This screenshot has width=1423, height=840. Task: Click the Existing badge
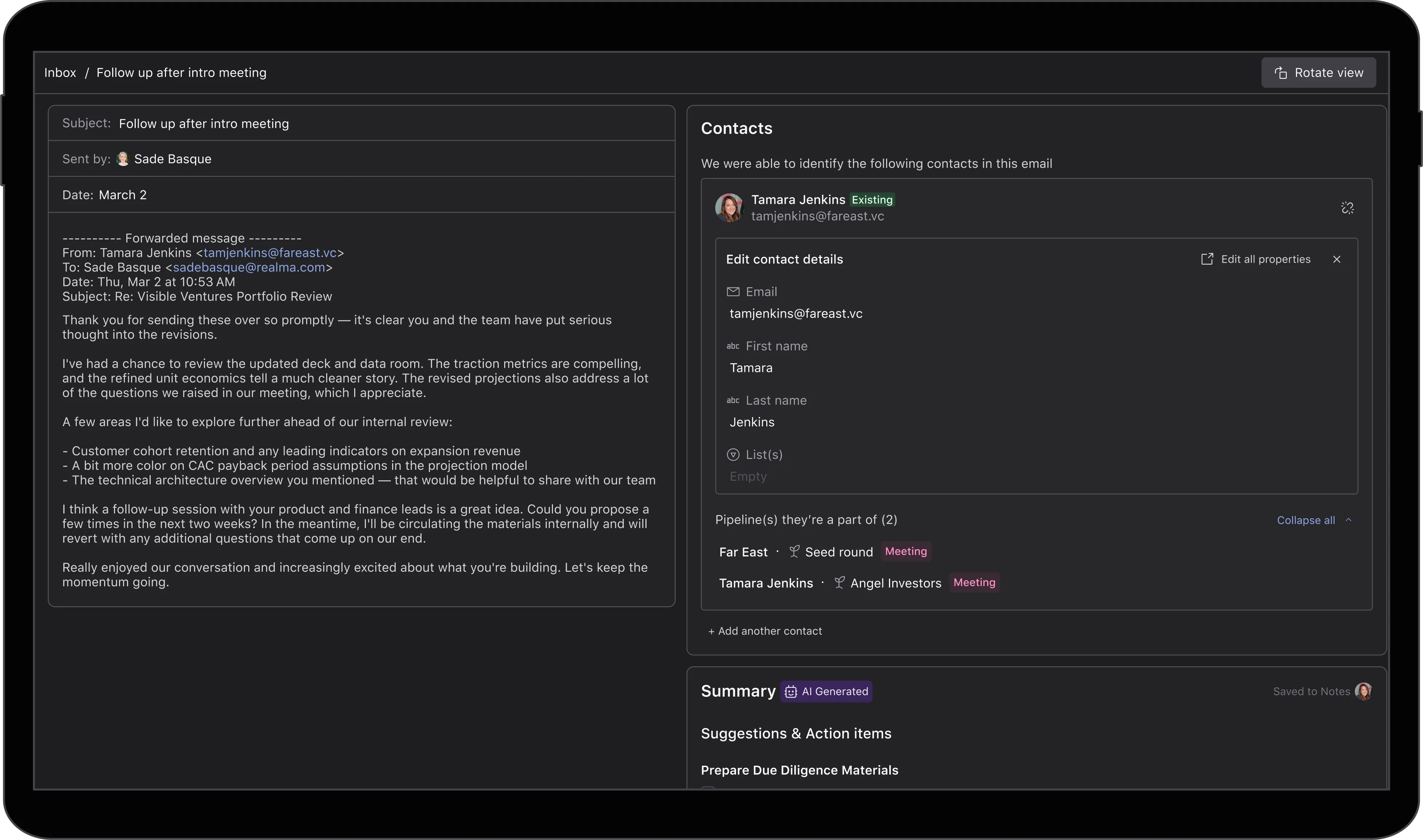coord(872,200)
